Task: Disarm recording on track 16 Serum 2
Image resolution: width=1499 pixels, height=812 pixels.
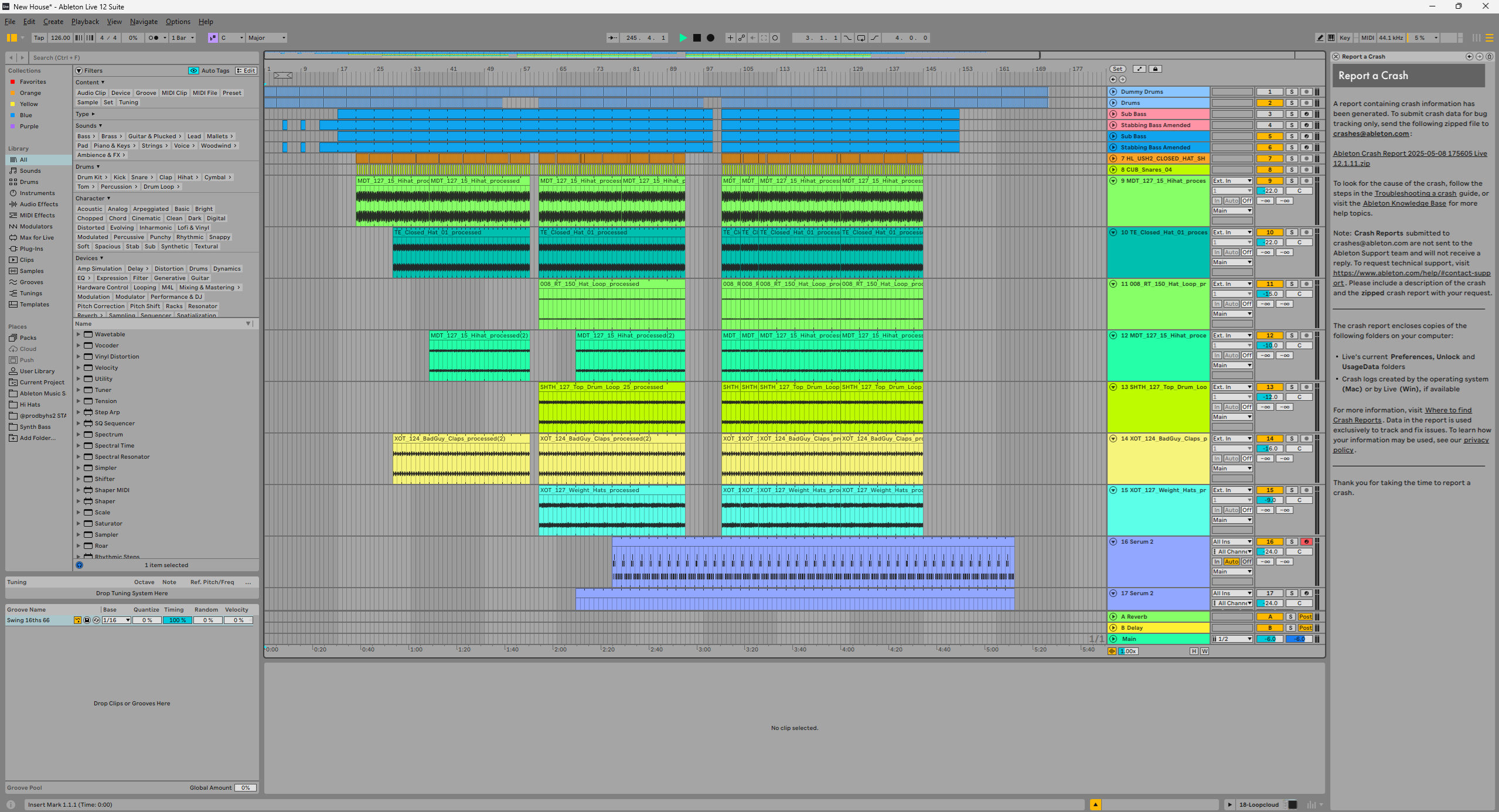Action: [1306, 542]
